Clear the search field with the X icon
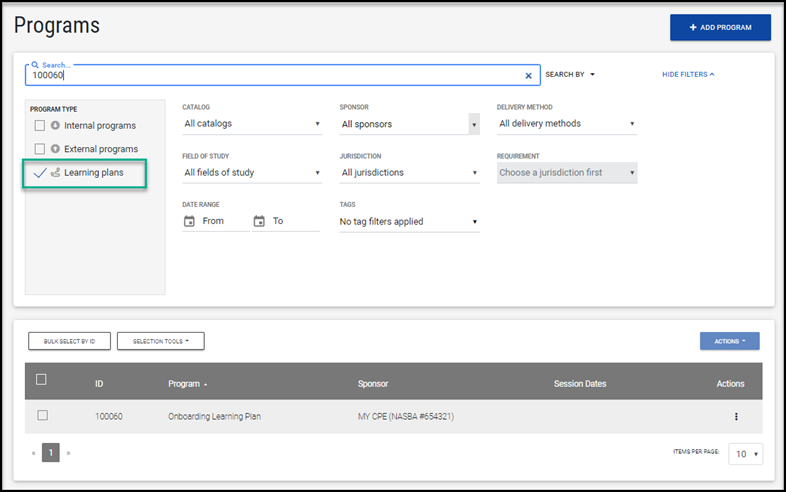This screenshot has width=786, height=492. 529,75
